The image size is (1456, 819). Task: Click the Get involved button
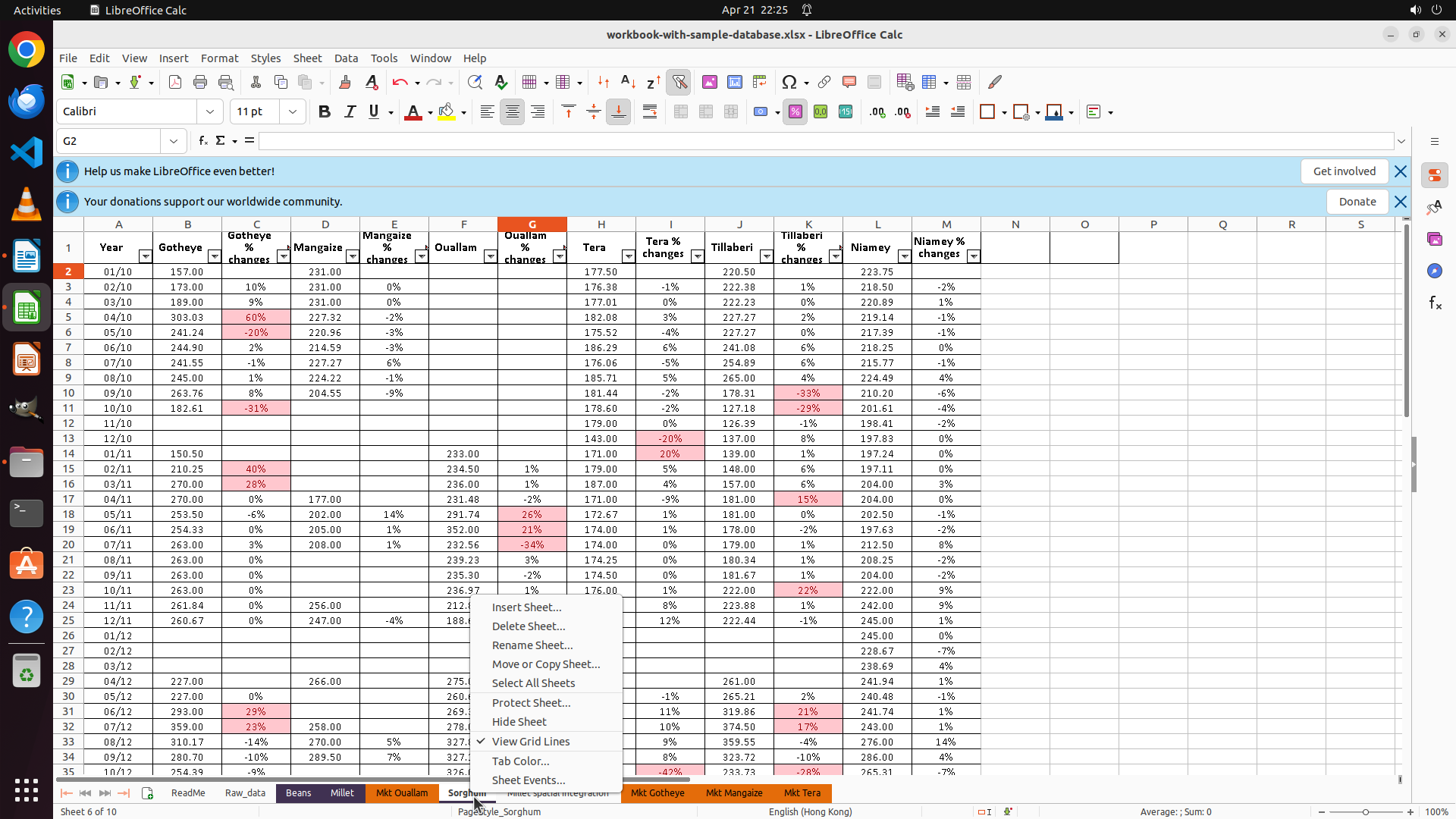tap(1344, 171)
